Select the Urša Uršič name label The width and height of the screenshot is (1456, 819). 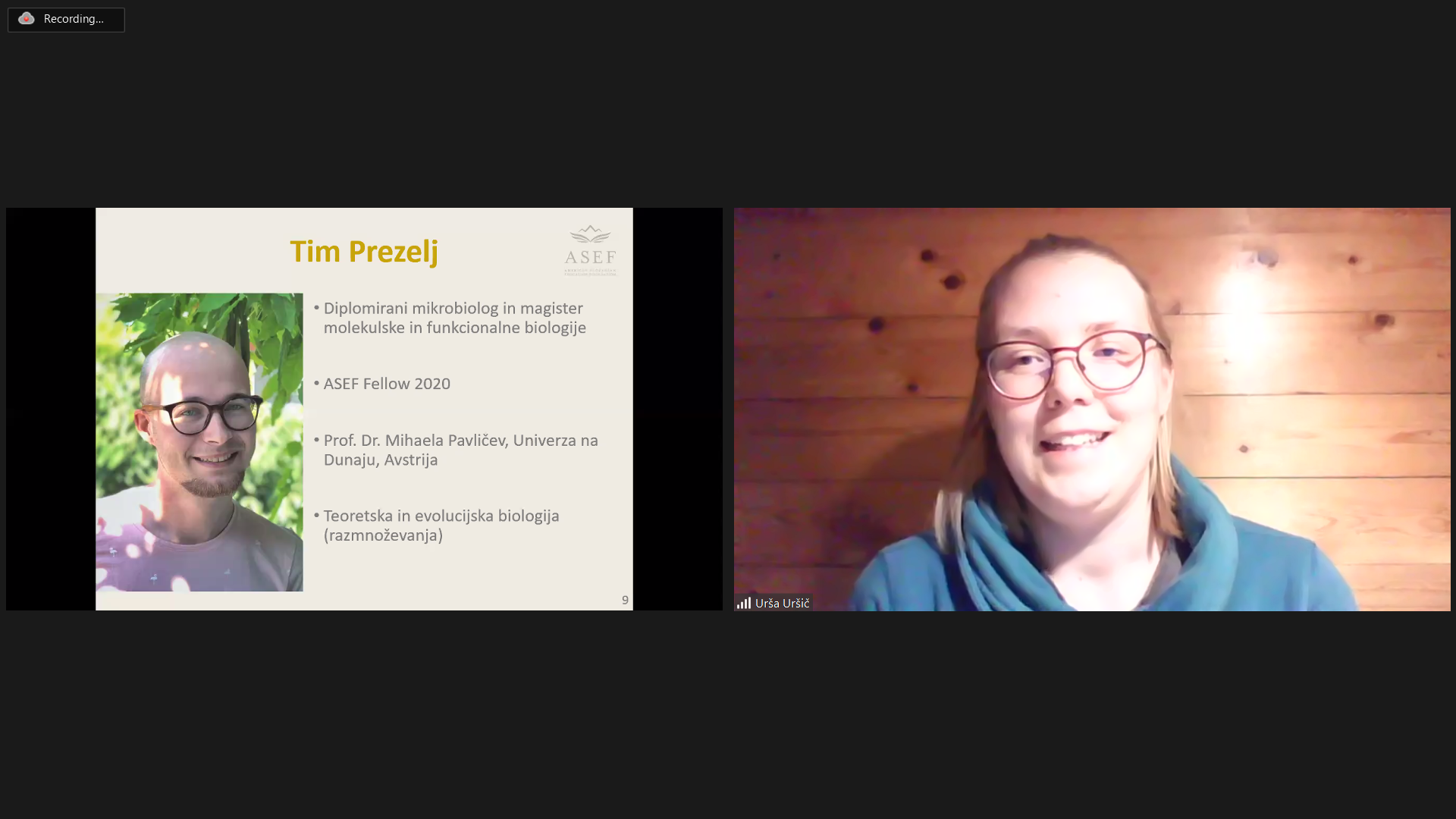point(782,603)
